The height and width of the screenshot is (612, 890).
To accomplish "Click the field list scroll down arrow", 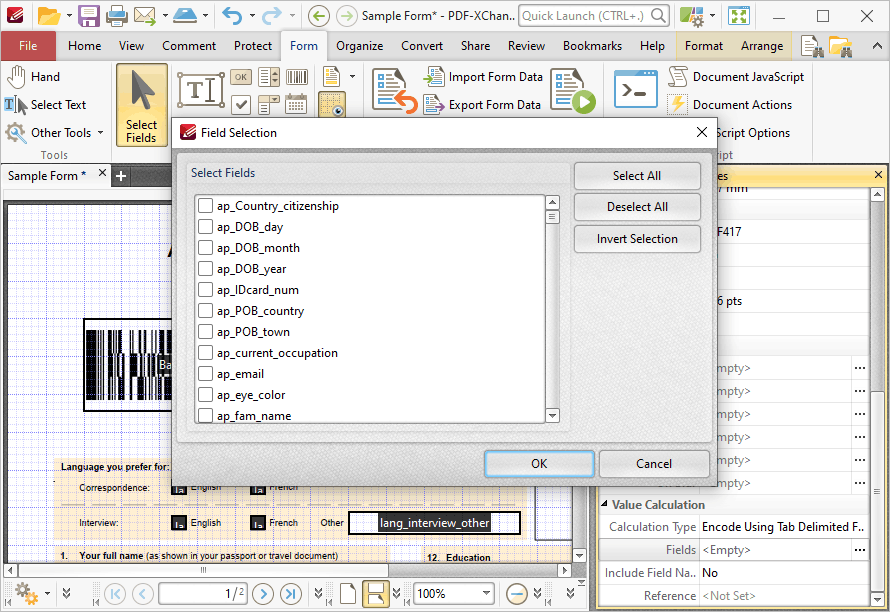I will click(552, 416).
